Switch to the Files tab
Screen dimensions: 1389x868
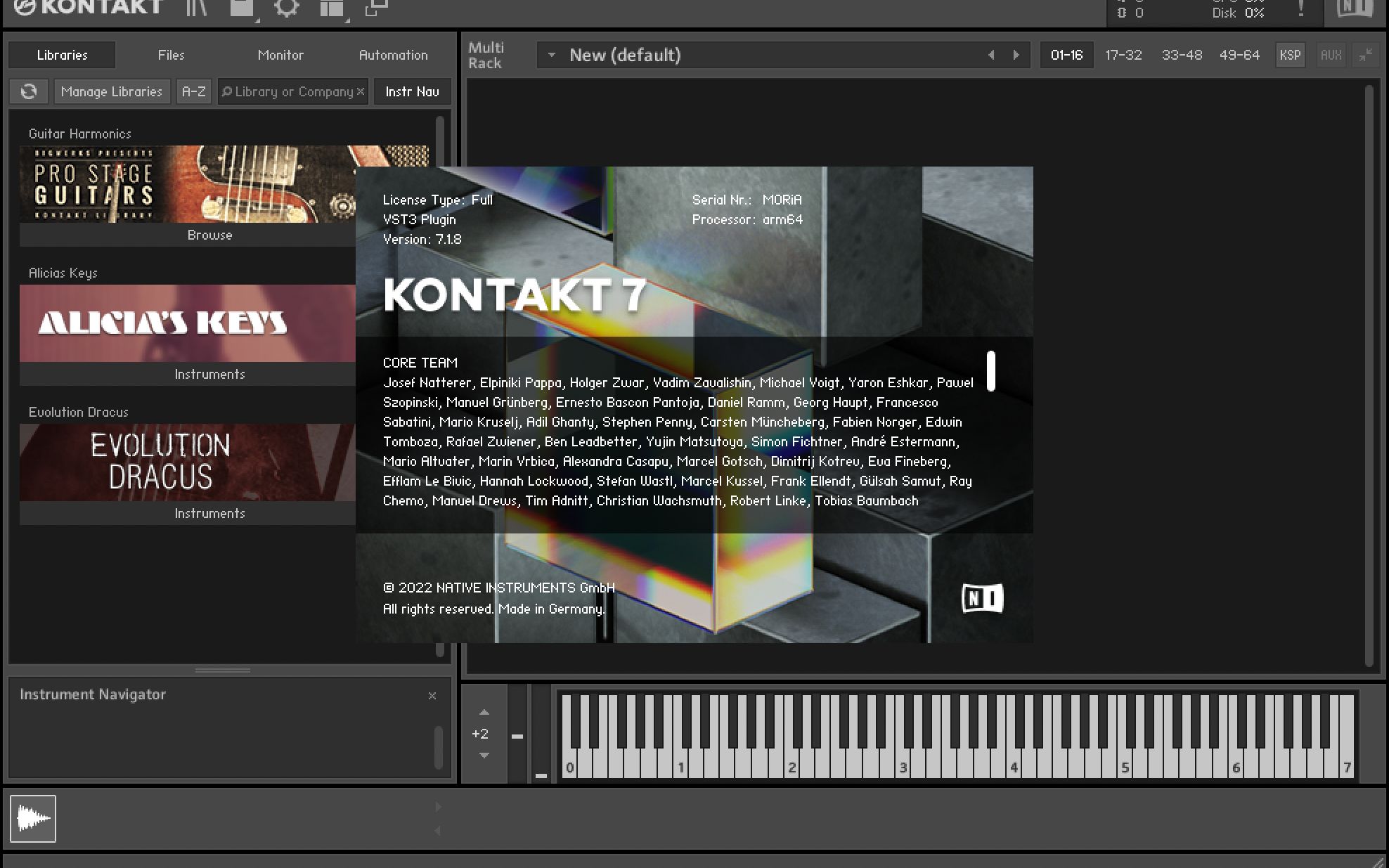point(171,55)
